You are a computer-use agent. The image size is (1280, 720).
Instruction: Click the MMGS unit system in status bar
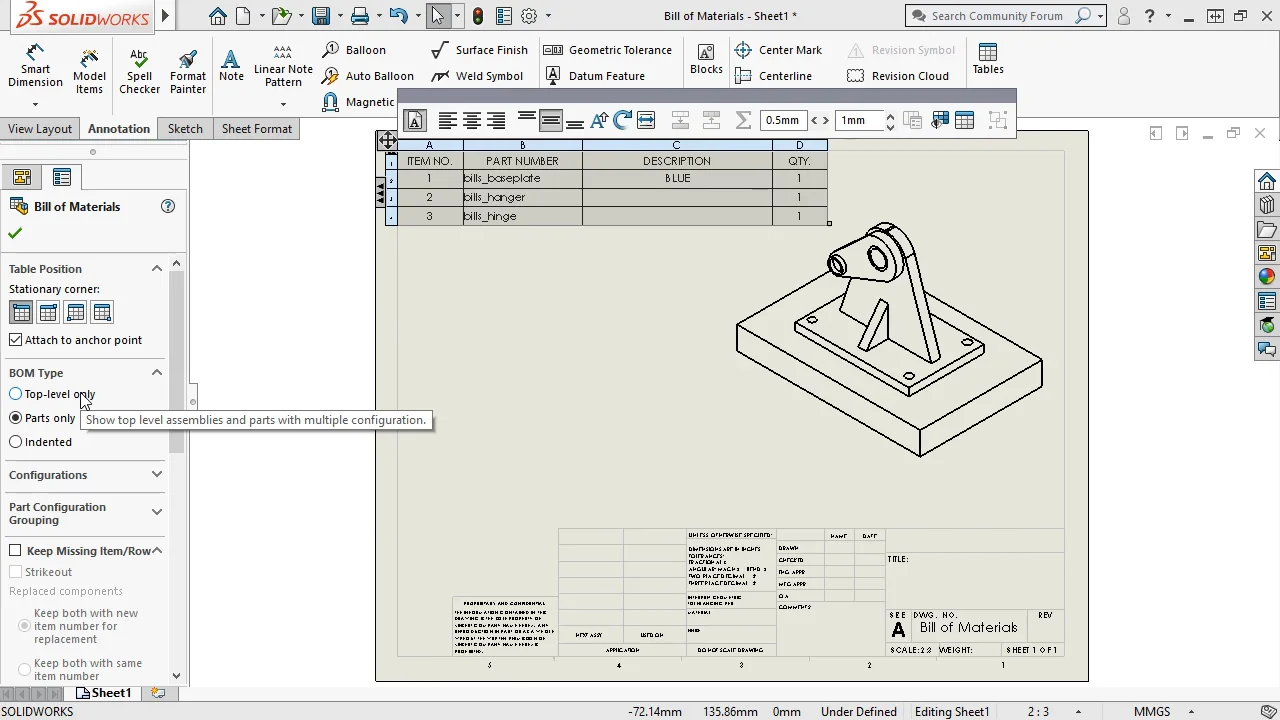(1152, 712)
